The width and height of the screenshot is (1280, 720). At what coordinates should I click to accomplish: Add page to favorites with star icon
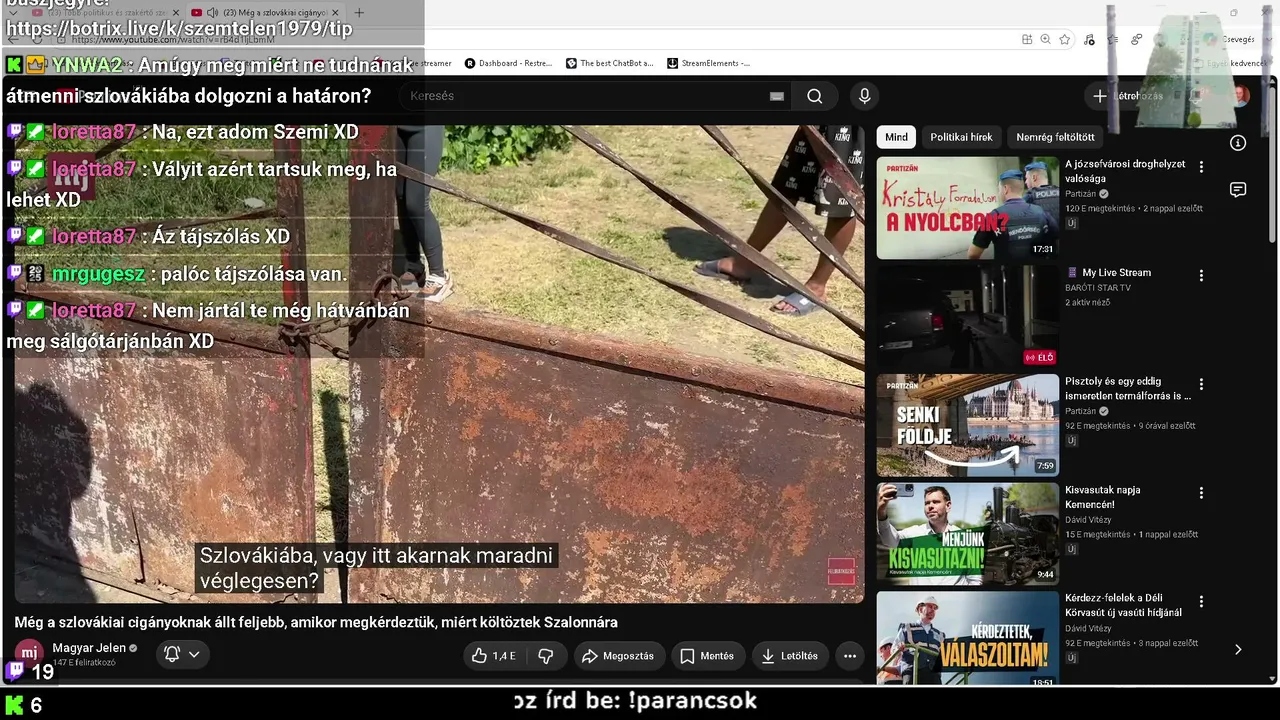[x=1065, y=39]
